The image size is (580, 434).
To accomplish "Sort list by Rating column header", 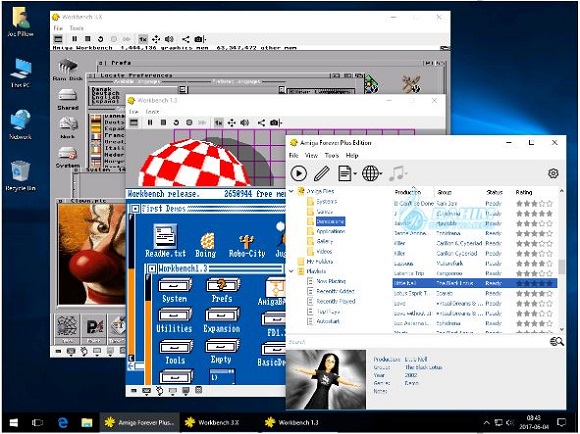I will click(x=524, y=192).
